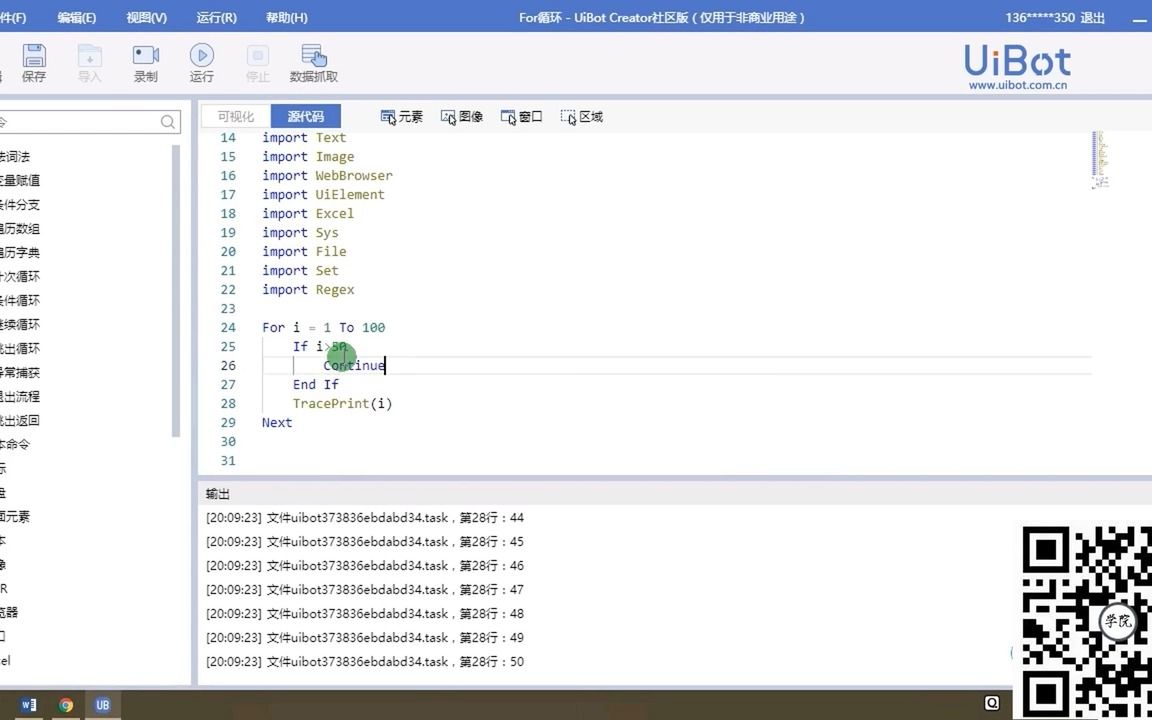The image size is (1152, 720).
Task: Select the 窗口 window picker
Action: pyautogui.click(x=521, y=116)
